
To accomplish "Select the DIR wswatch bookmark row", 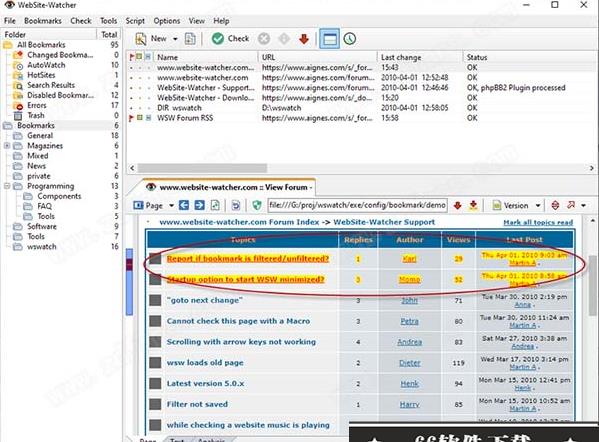I will point(361,108).
